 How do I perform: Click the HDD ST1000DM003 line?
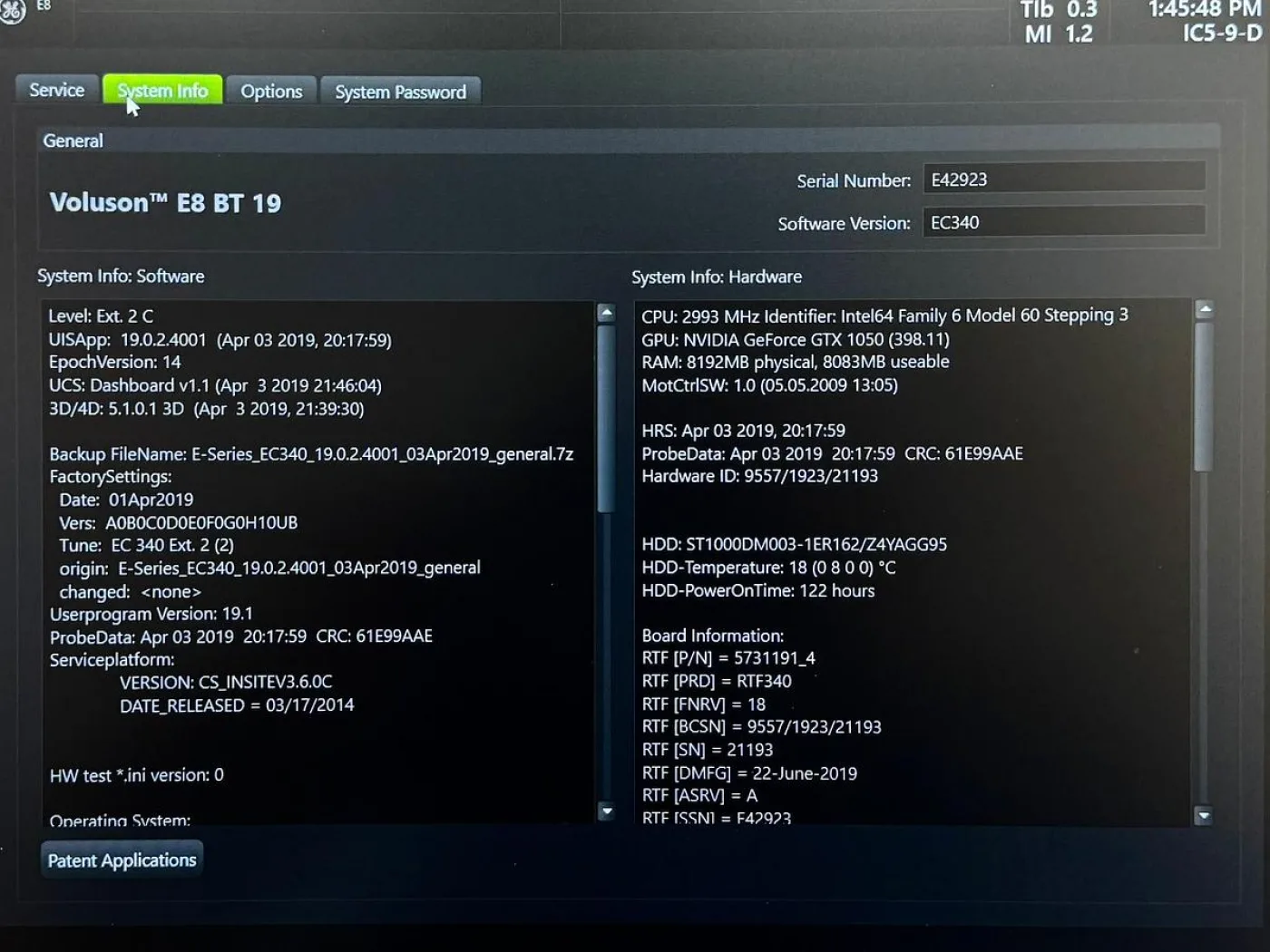[x=794, y=544]
